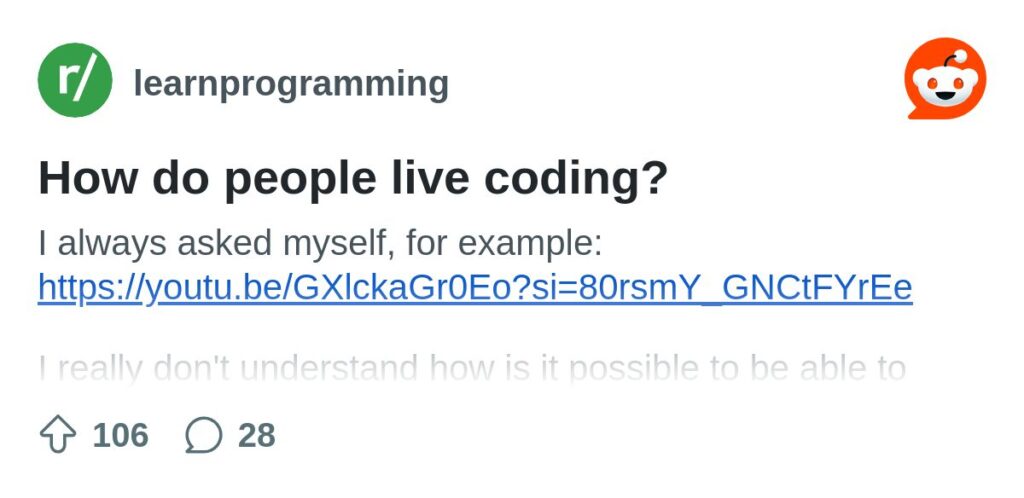Click "possible to be able to" faded text
1024x498 pixels.
pyautogui.click(x=737, y=369)
